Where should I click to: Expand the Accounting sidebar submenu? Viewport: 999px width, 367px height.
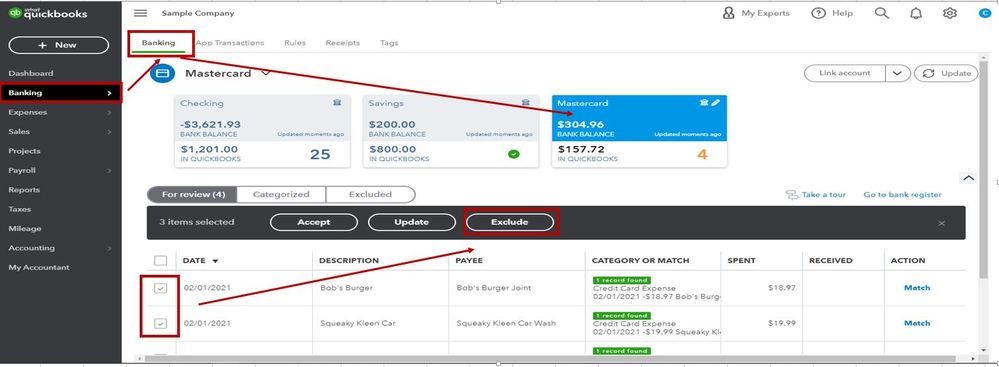point(110,248)
